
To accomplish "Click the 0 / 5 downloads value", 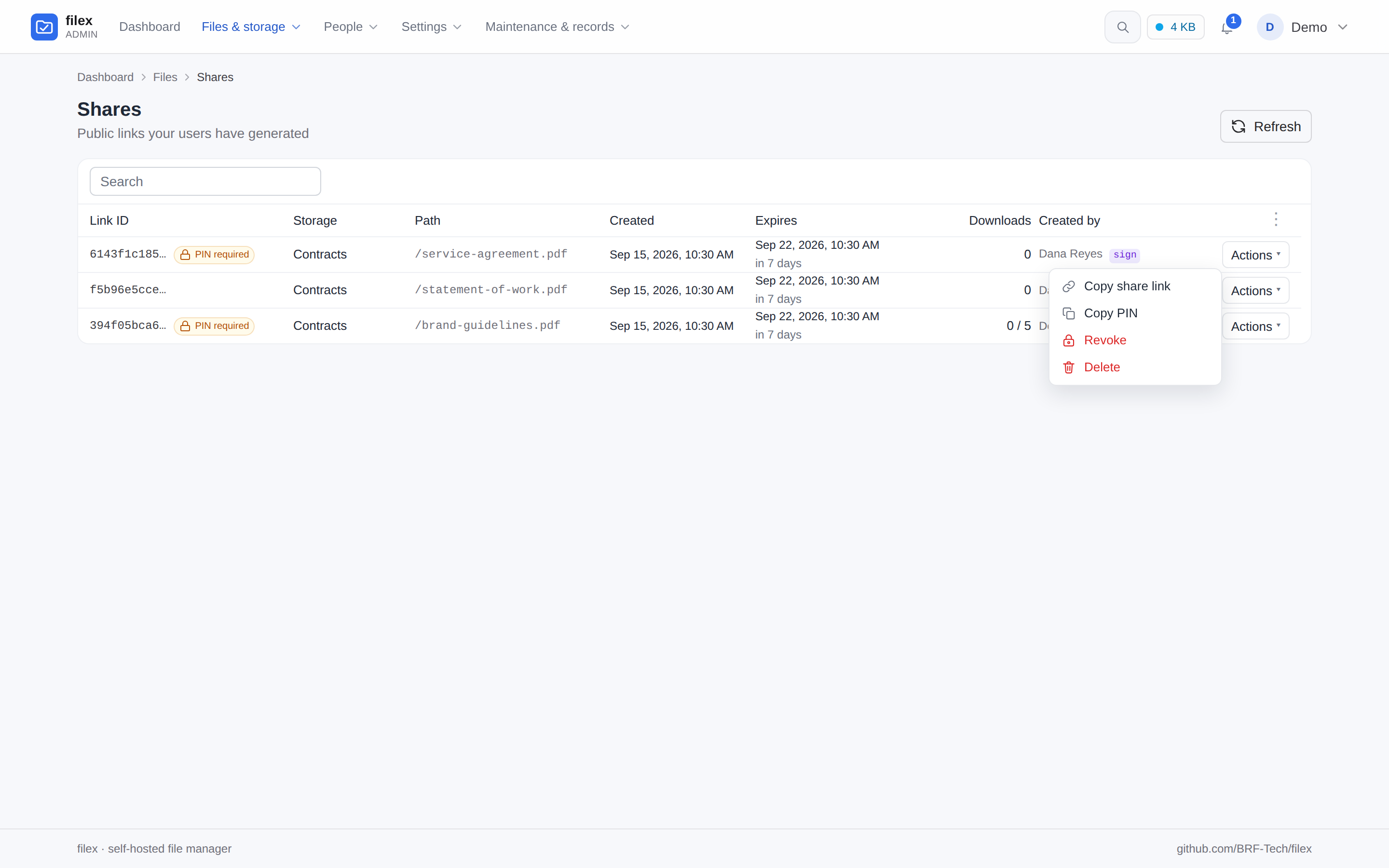I will click(1019, 325).
